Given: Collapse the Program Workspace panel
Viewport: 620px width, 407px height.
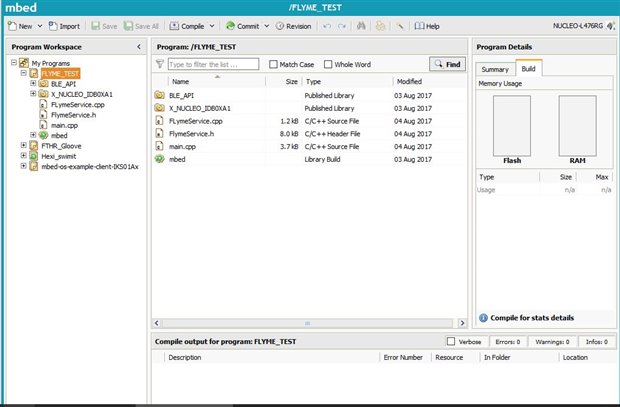Looking at the screenshot, I should (139, 47).
